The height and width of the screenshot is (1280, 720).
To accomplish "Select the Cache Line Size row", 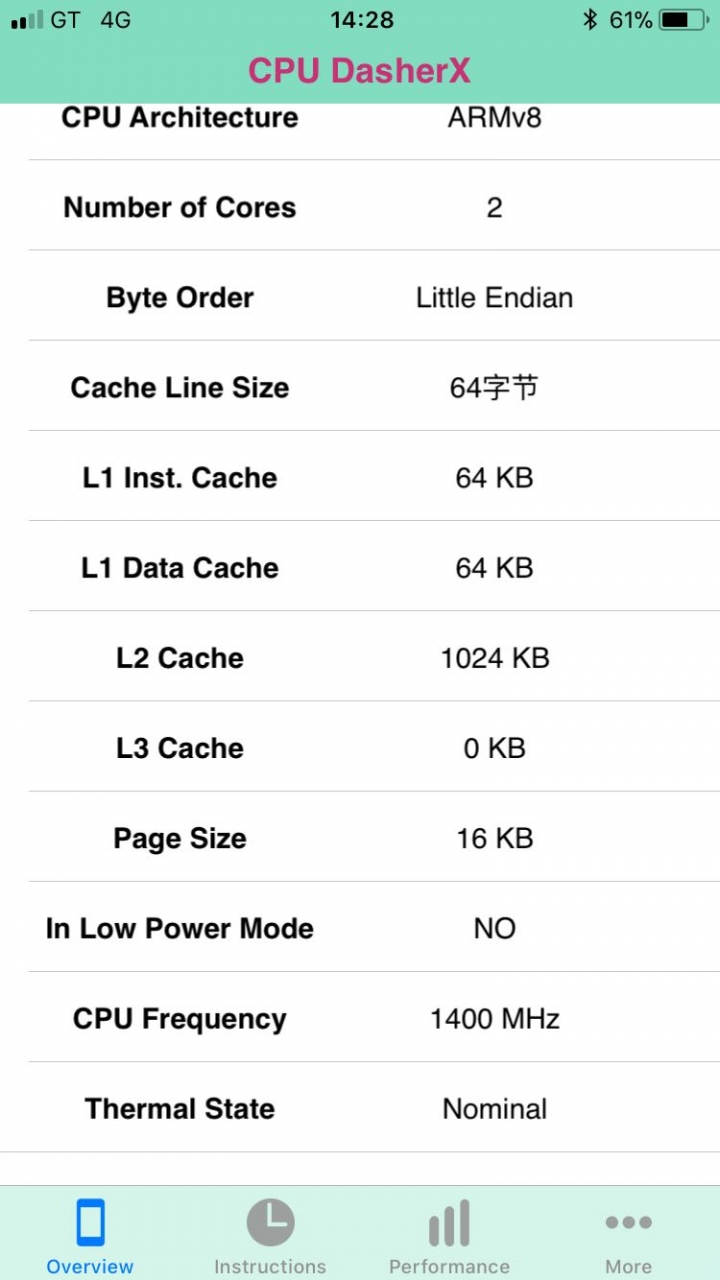I will (x=374, y=386).
